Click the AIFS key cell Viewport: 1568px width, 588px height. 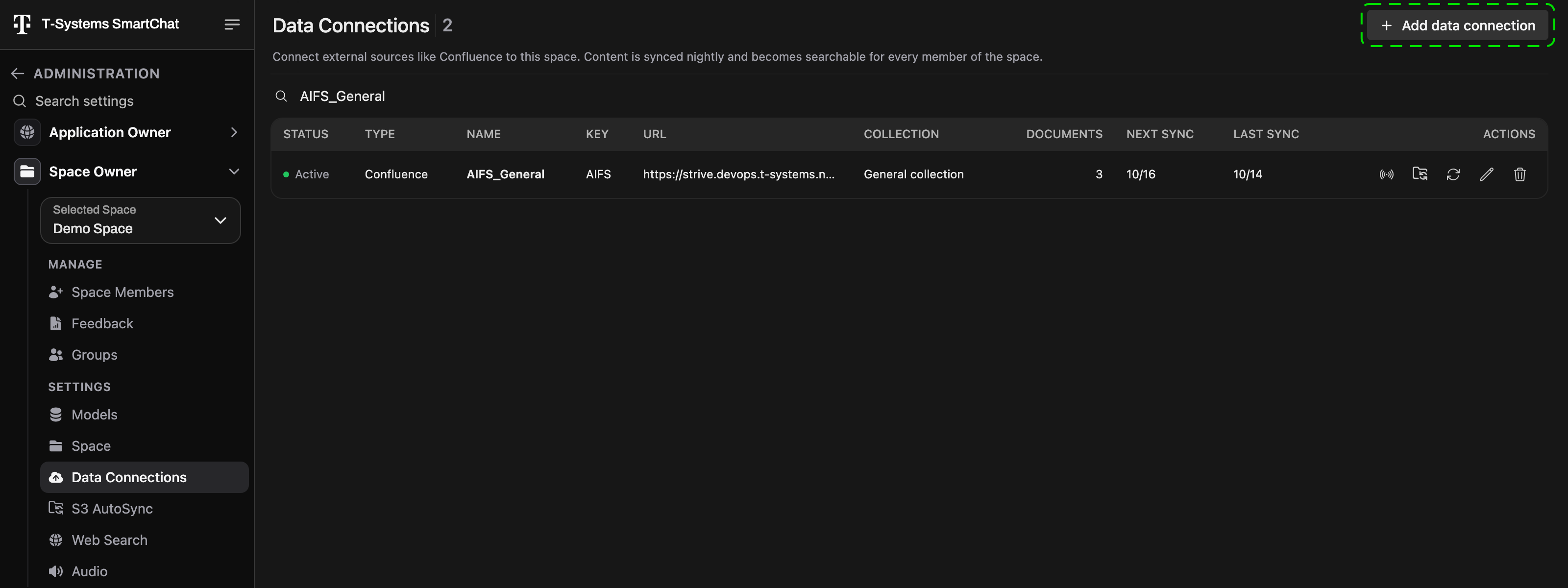[x=598, y=175]
